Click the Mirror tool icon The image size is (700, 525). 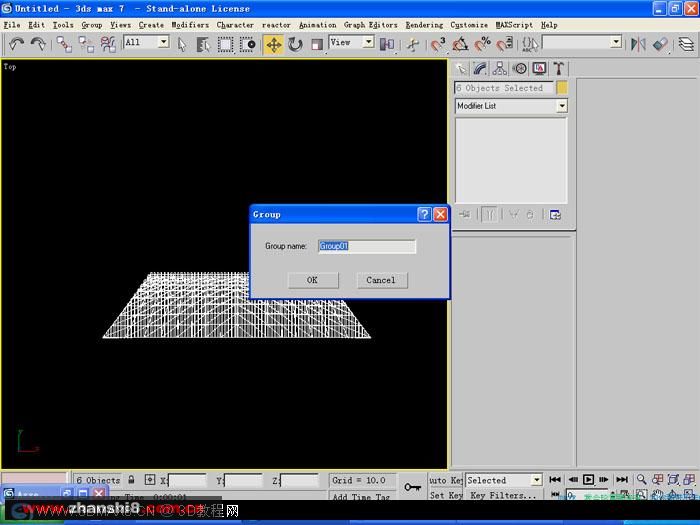(x=638, y=45)
